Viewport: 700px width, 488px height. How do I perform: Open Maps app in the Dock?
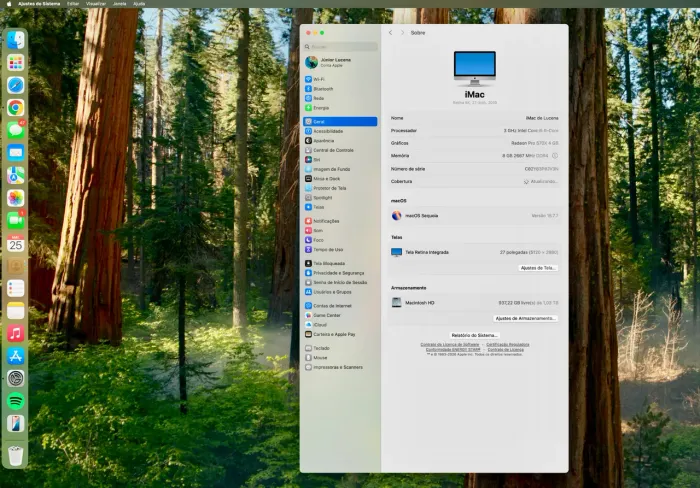pyautogui.click(x=16, y=175)
